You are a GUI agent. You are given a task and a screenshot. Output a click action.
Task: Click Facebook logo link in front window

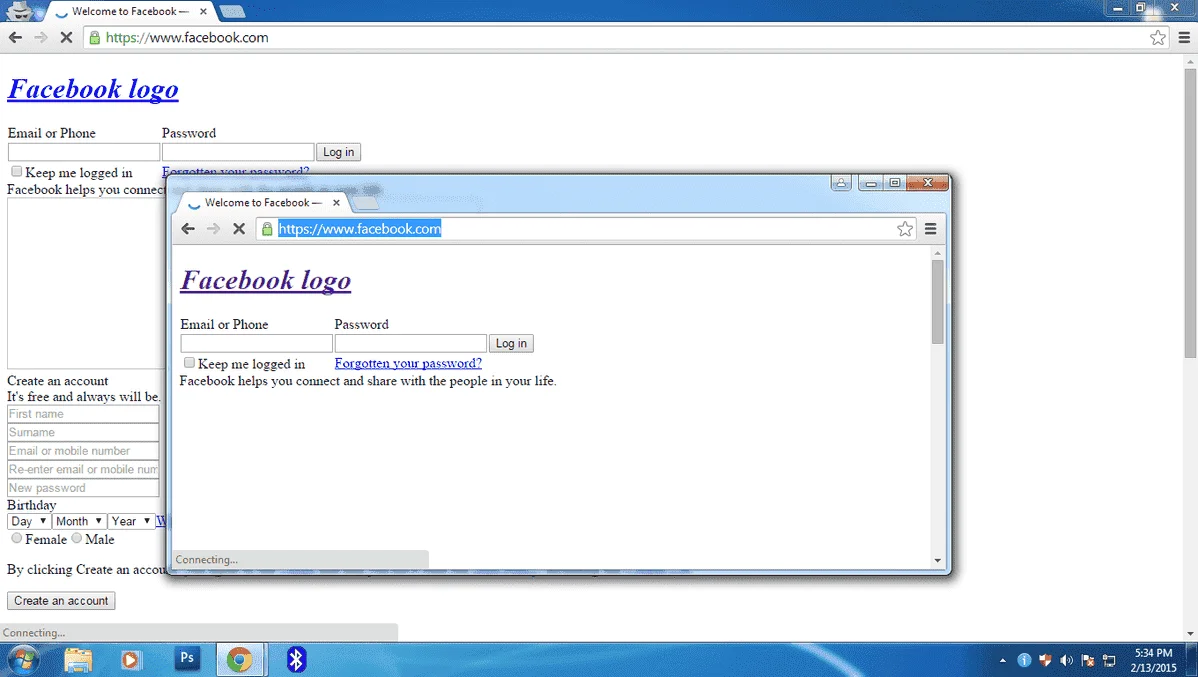point(266,280)
